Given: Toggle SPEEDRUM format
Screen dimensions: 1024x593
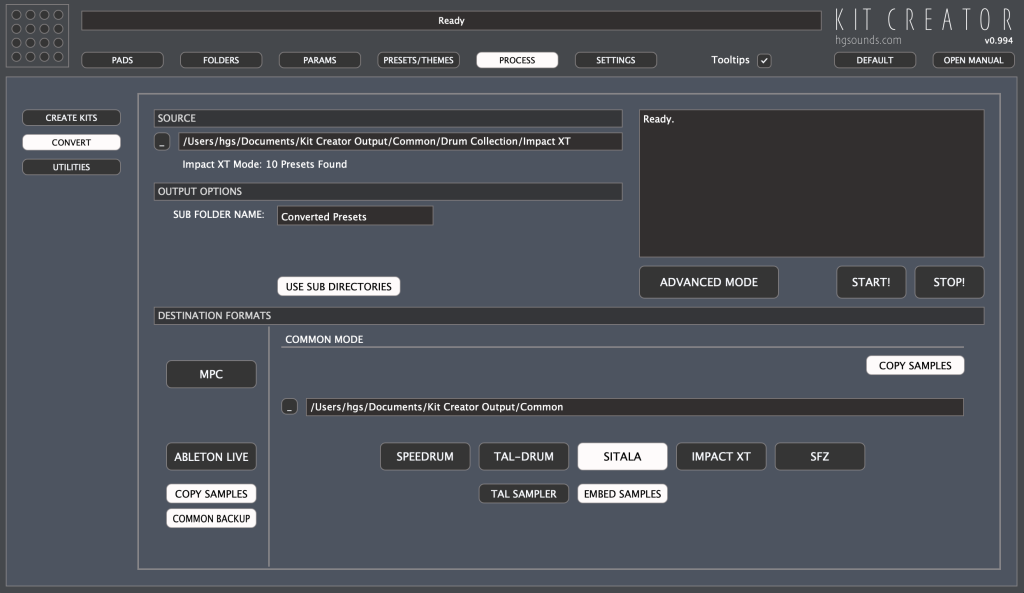Looking at the screenshot, I should coord(424,457).
